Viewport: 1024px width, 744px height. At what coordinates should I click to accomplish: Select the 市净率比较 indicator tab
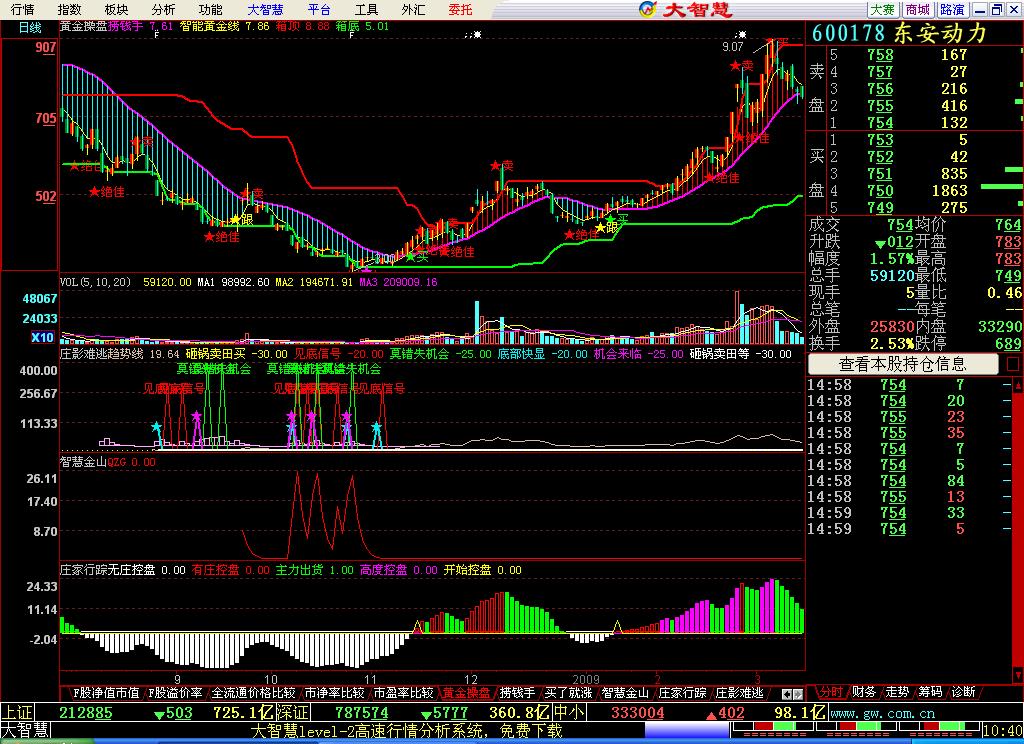[334, 692]
